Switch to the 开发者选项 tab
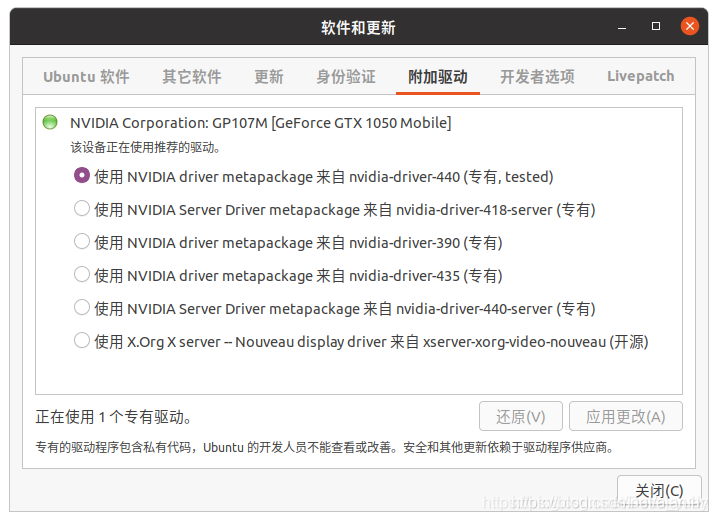718x521 pixels. coord(537,76)
